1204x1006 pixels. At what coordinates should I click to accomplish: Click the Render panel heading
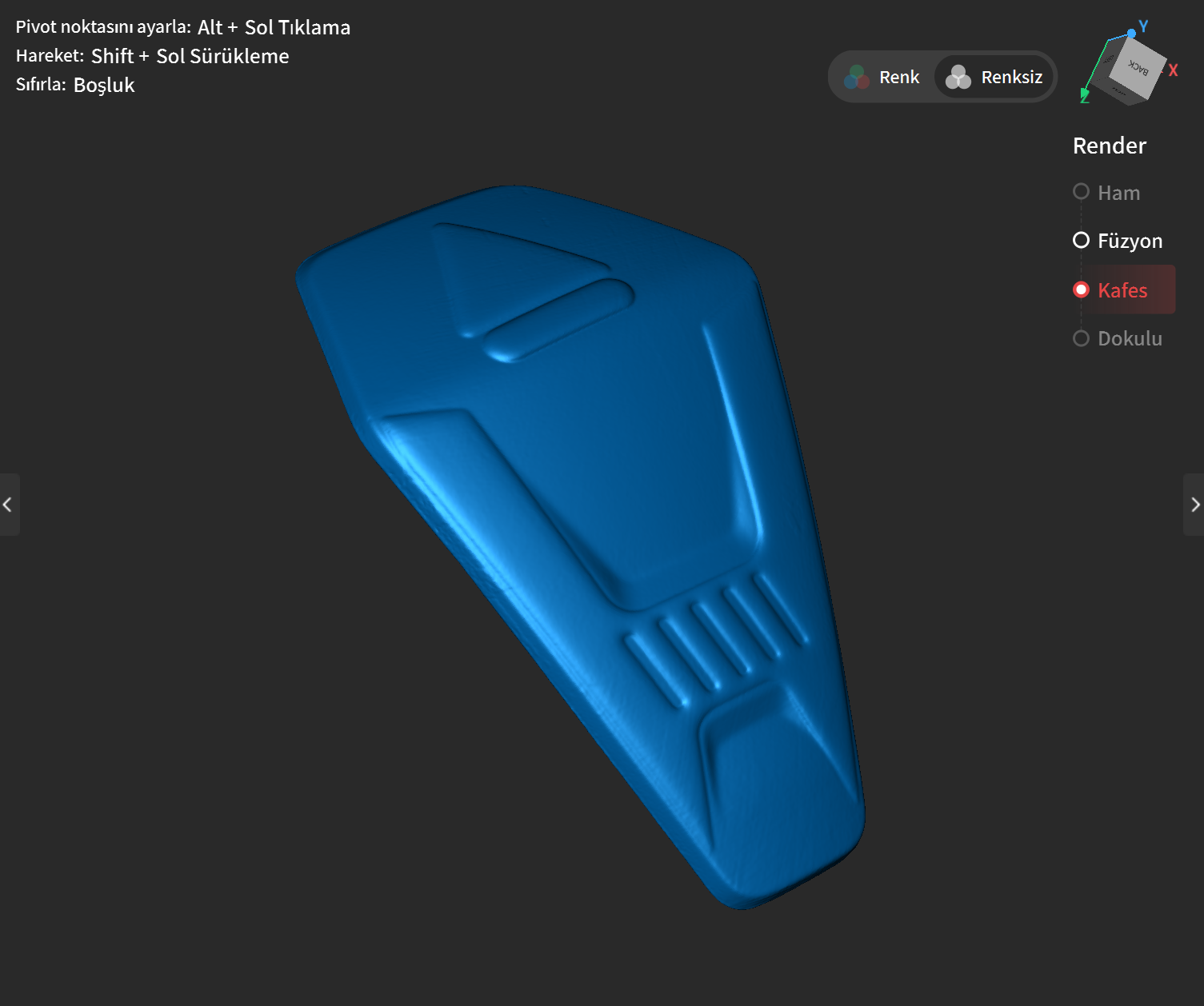1109,146
